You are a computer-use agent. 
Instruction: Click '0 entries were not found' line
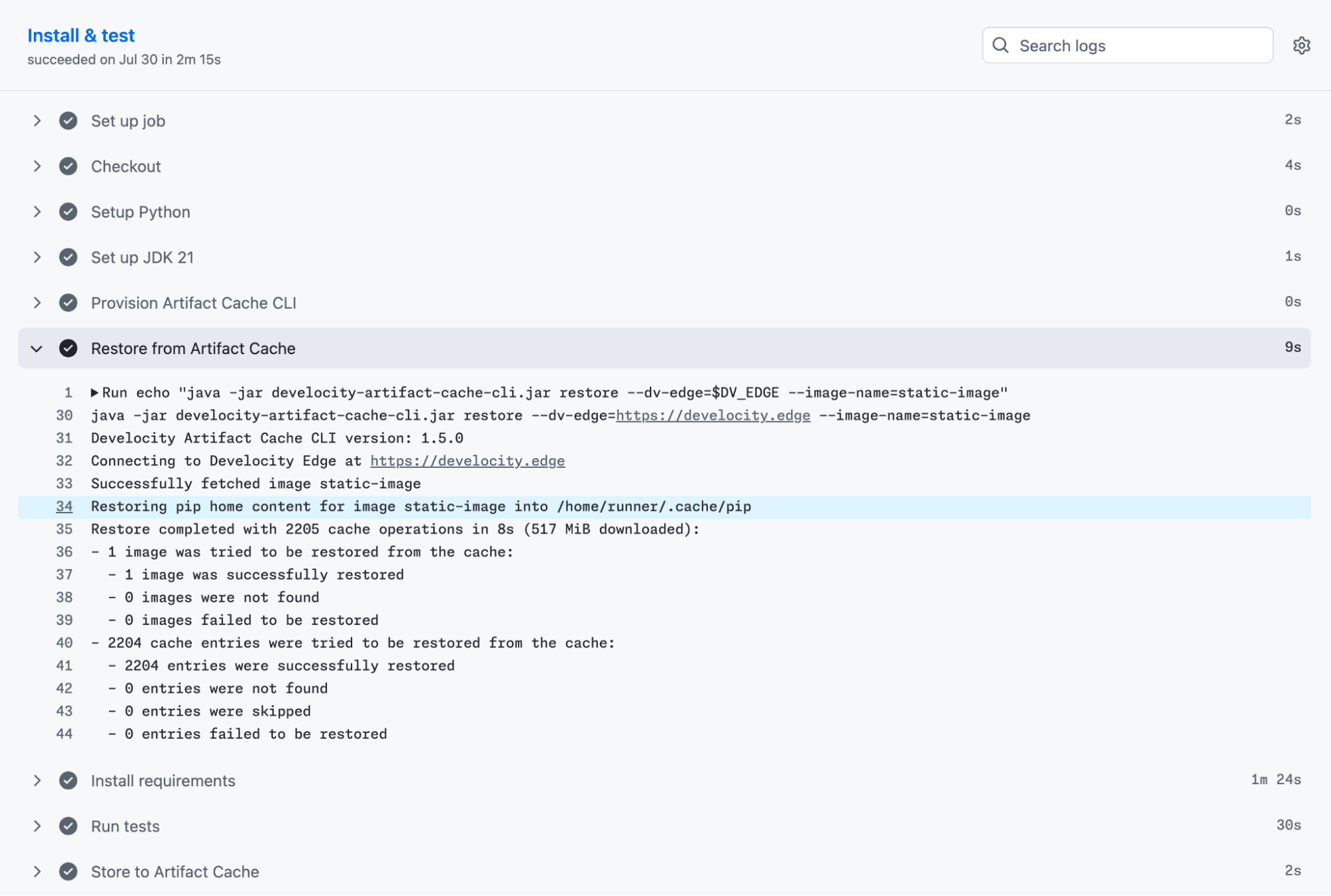coord(218,688)
